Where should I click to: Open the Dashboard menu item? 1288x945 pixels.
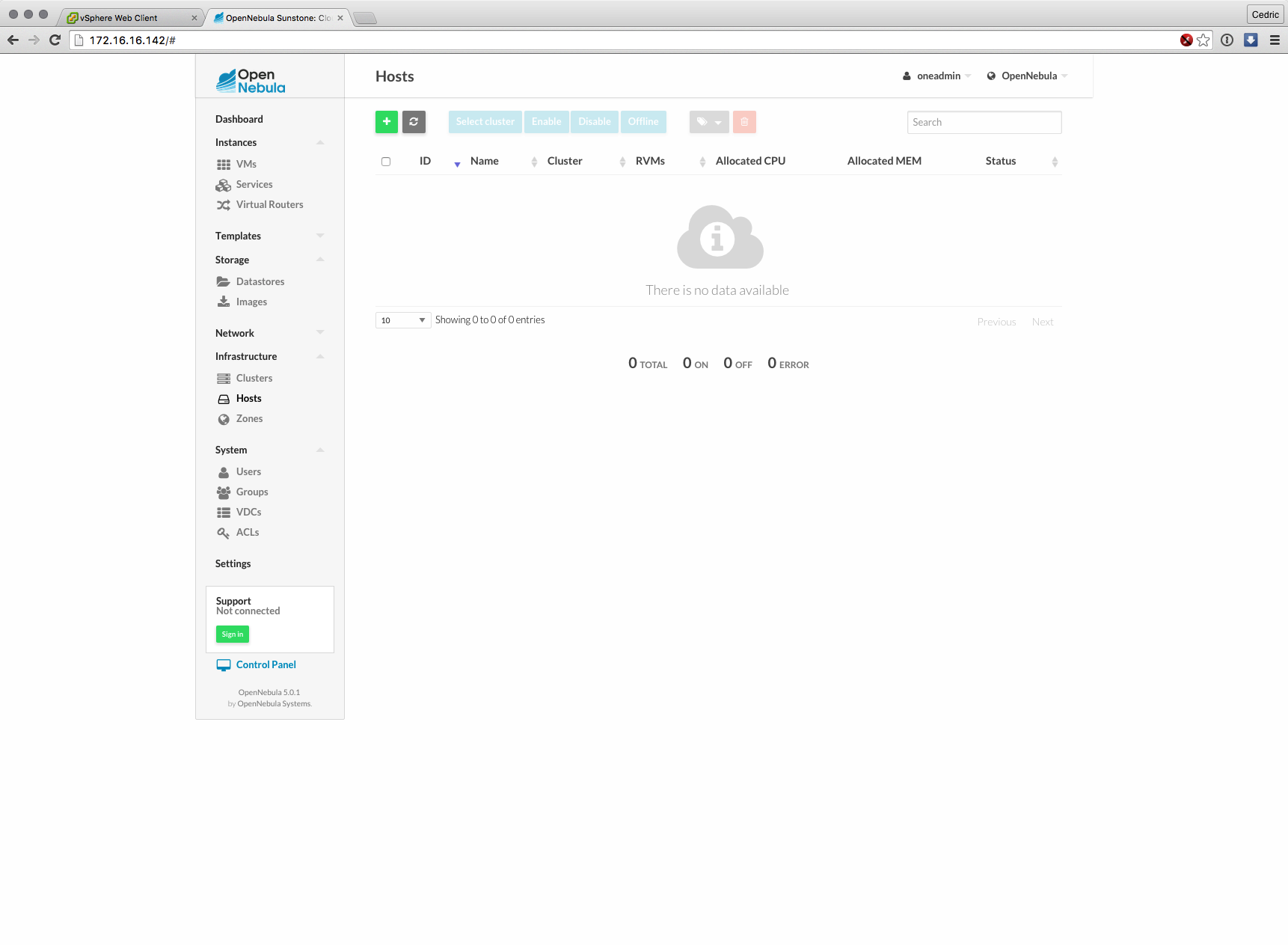tap(239, 119)
